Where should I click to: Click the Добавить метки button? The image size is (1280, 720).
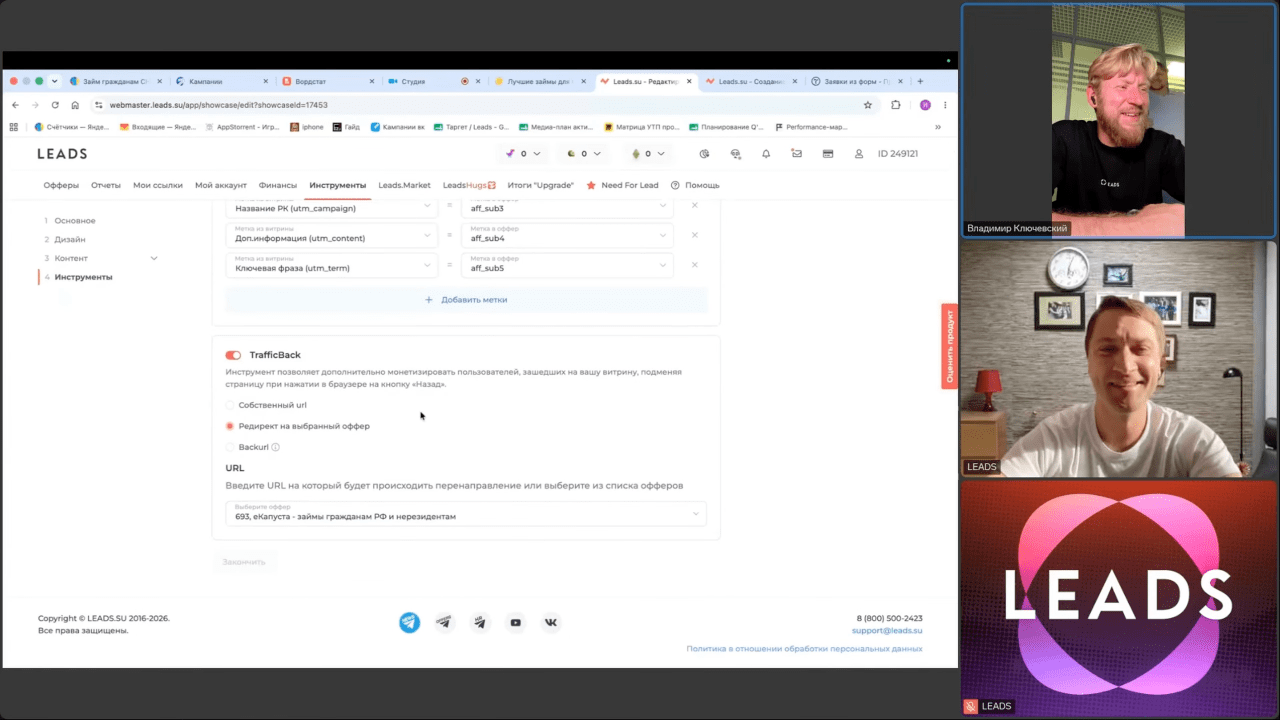click(x=466, y=299)
